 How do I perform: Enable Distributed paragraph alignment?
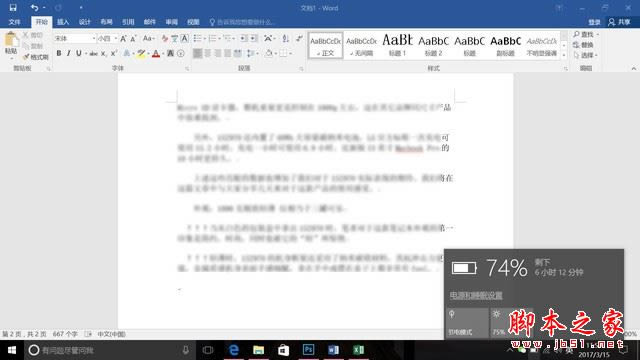[238, 53]
